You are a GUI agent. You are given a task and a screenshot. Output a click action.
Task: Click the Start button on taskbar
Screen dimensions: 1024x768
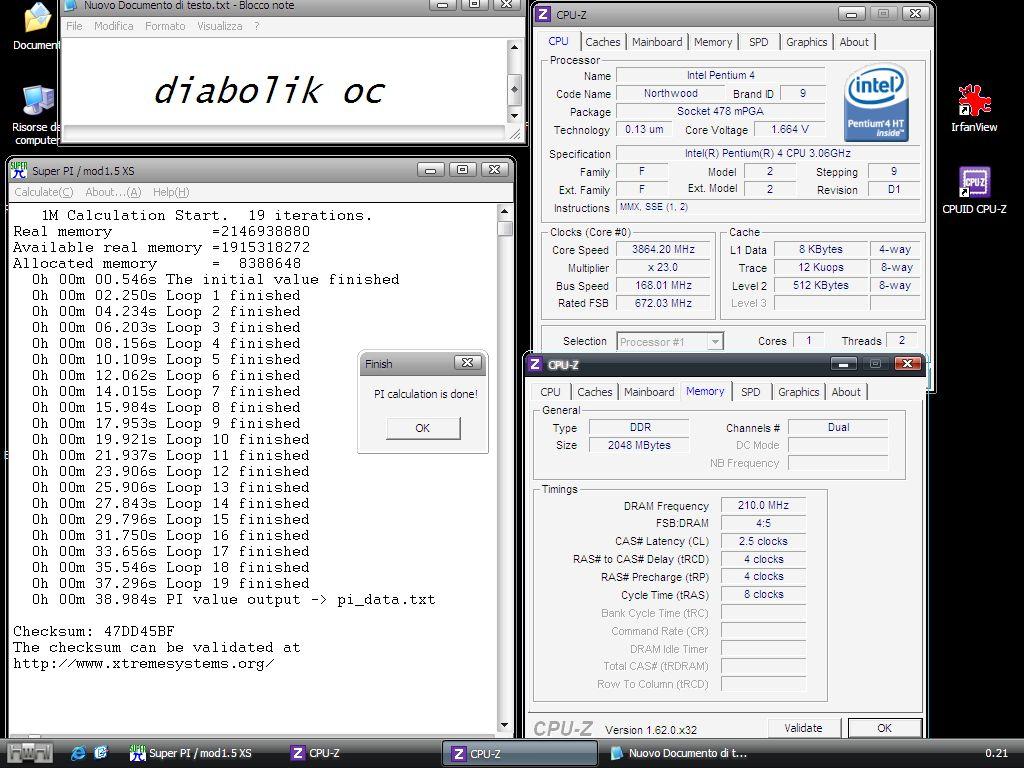click(x=29, y=753)
